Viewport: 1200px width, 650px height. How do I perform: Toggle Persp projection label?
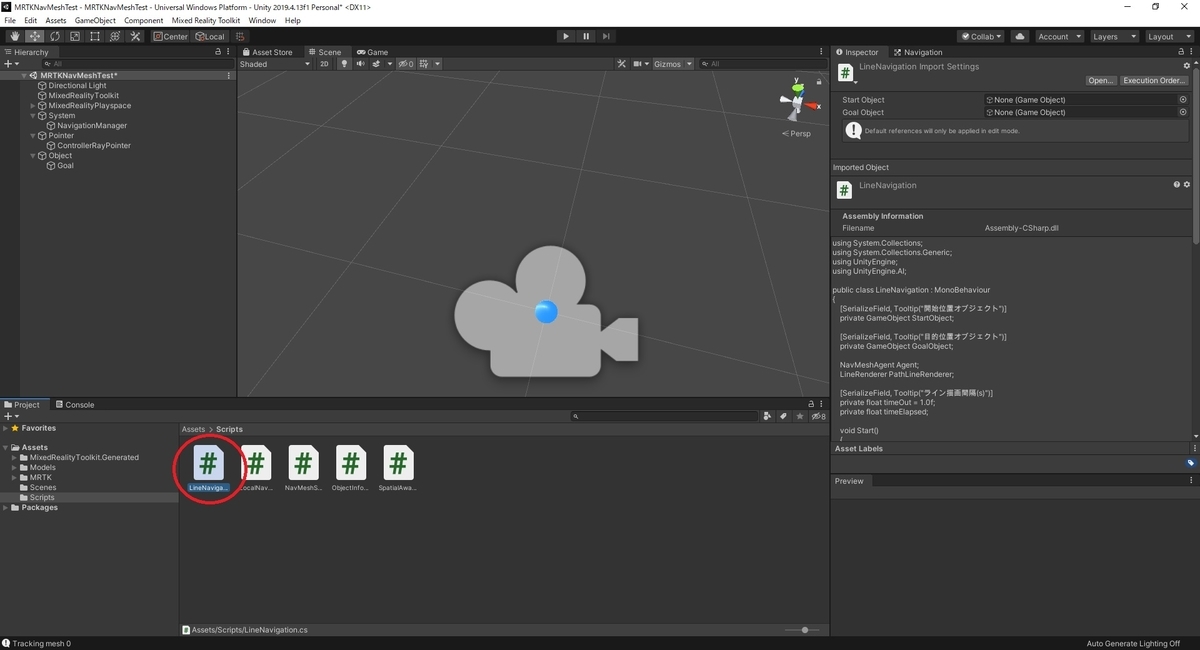(x=797, y=134)
